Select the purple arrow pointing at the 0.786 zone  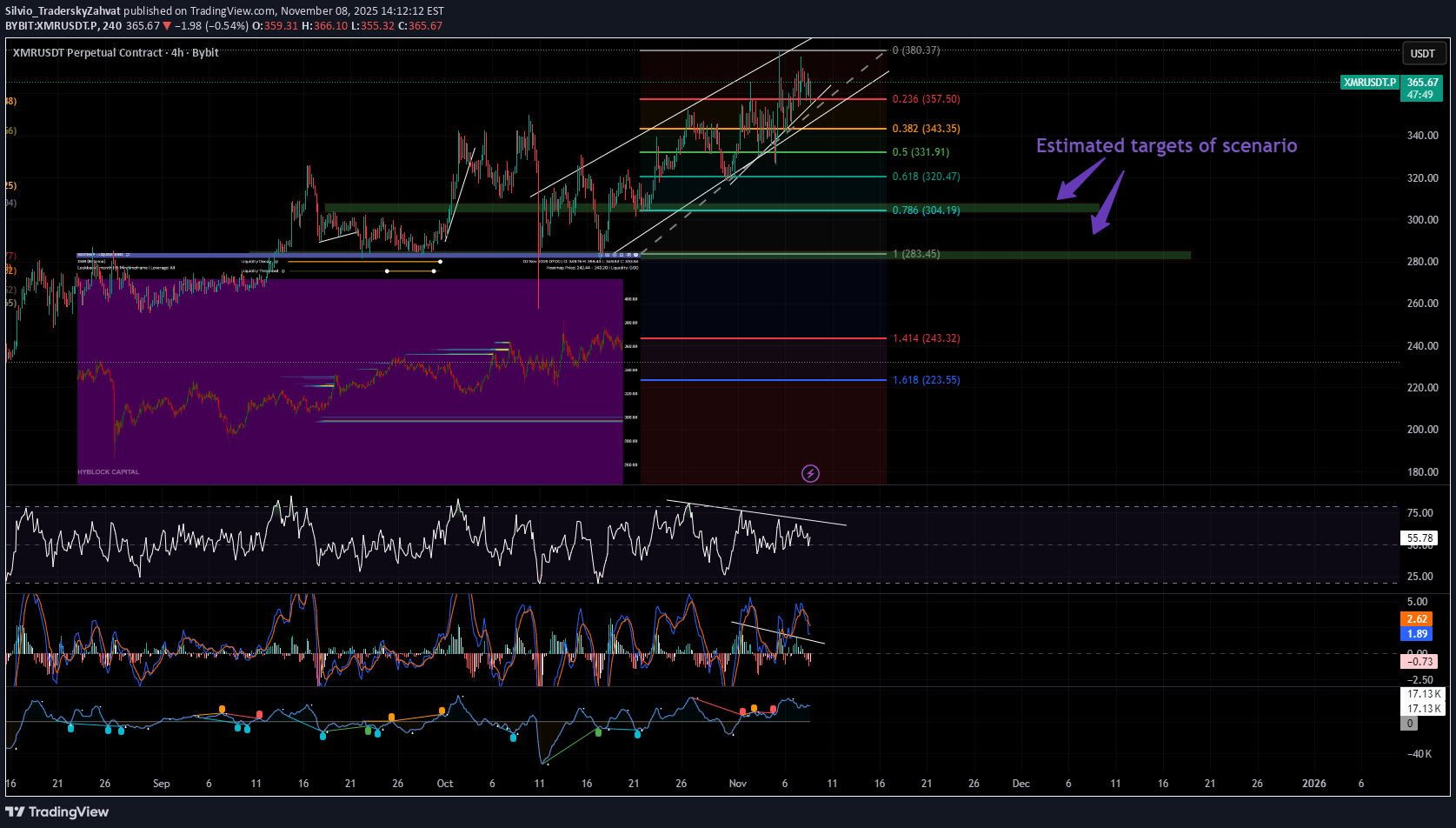coord(1079,180)
